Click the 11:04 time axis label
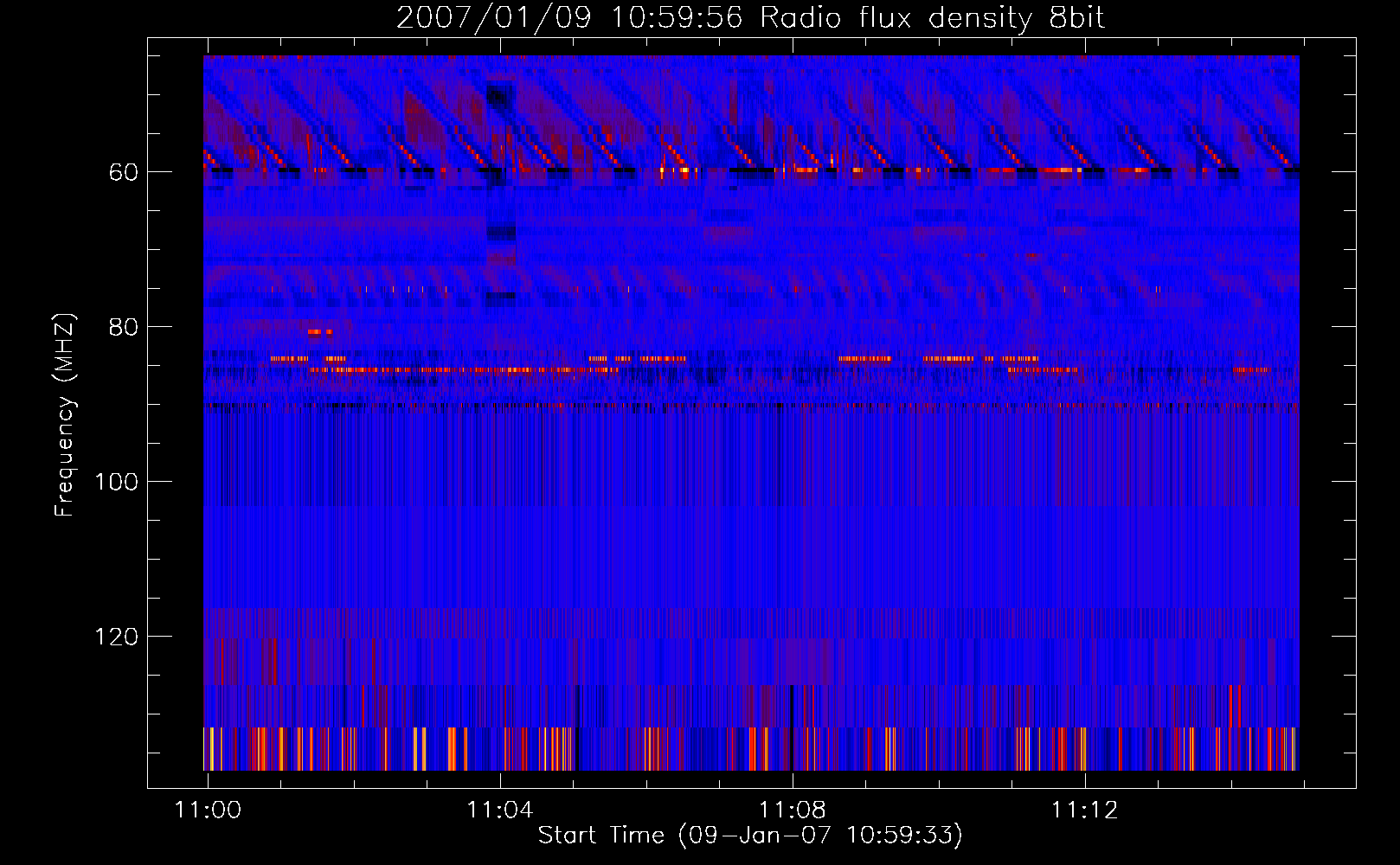The width and height of the screenshot is (1400, 865). [x=500, y=811]
